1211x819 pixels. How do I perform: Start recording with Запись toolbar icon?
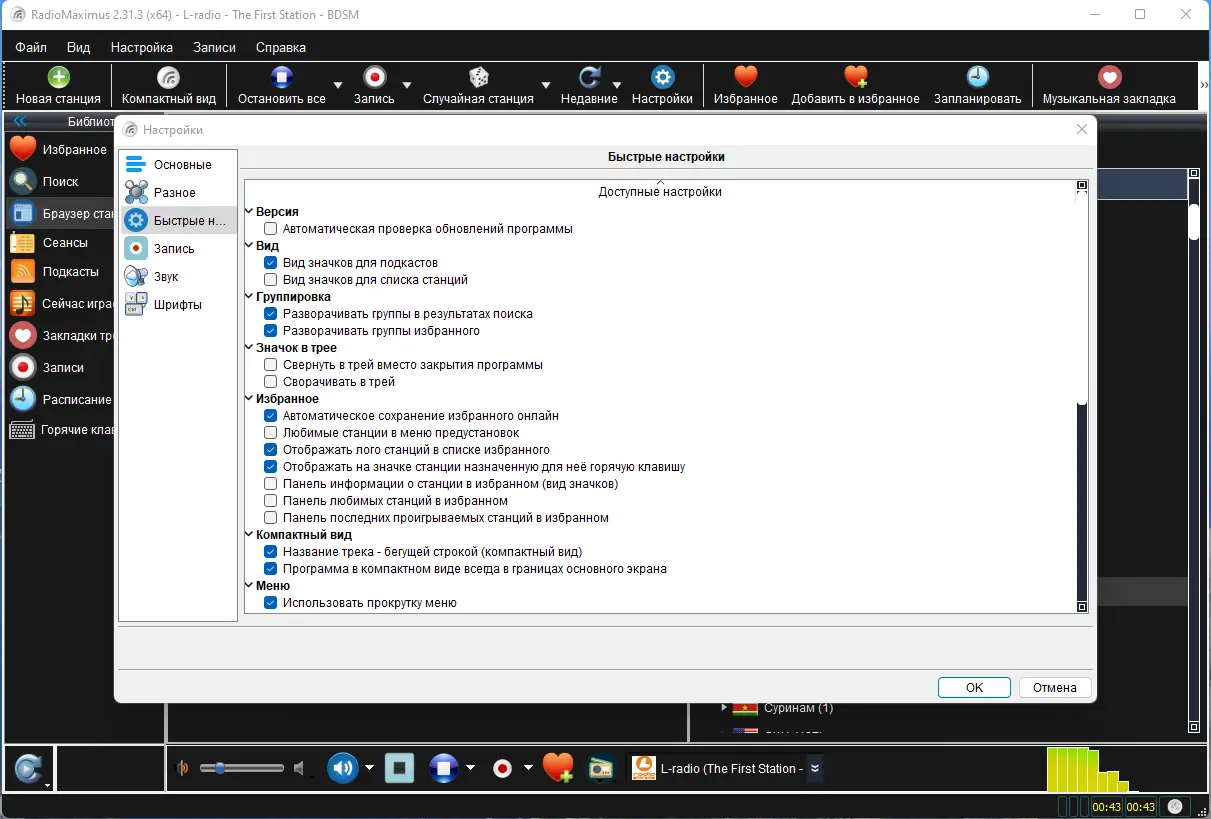tap(374, 78)
